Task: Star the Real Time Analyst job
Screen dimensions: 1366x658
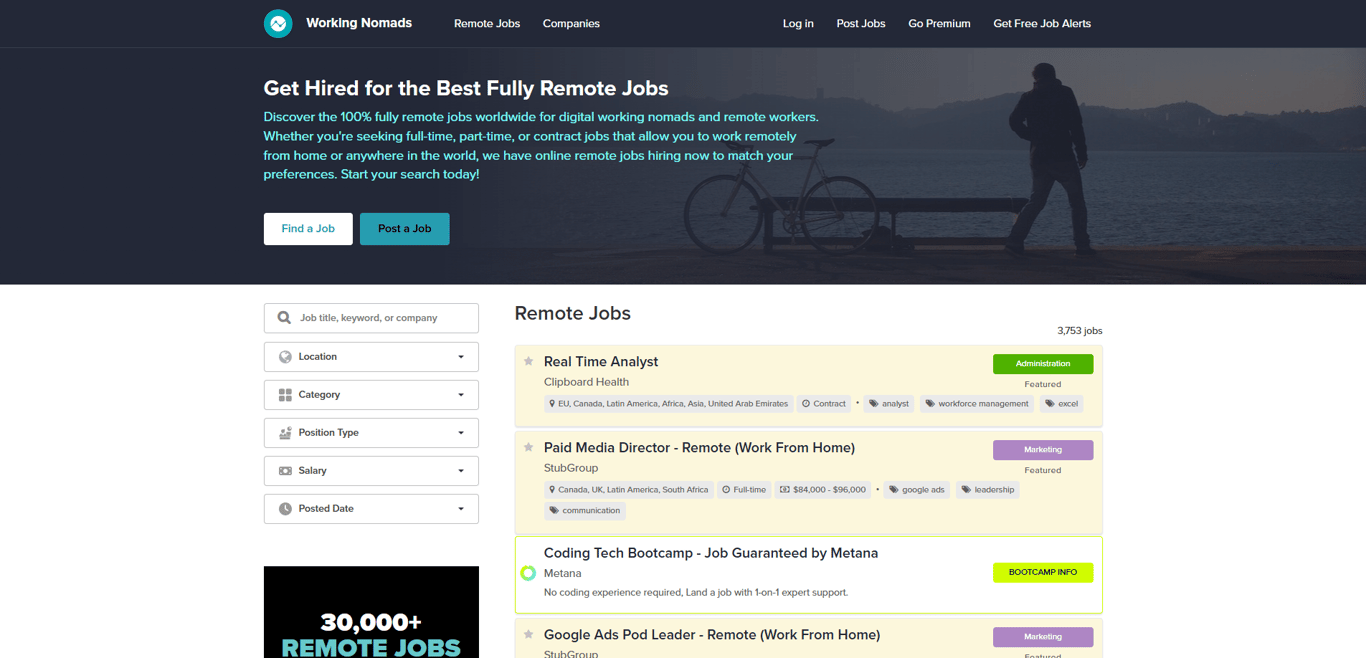Action: coord(529,361)
